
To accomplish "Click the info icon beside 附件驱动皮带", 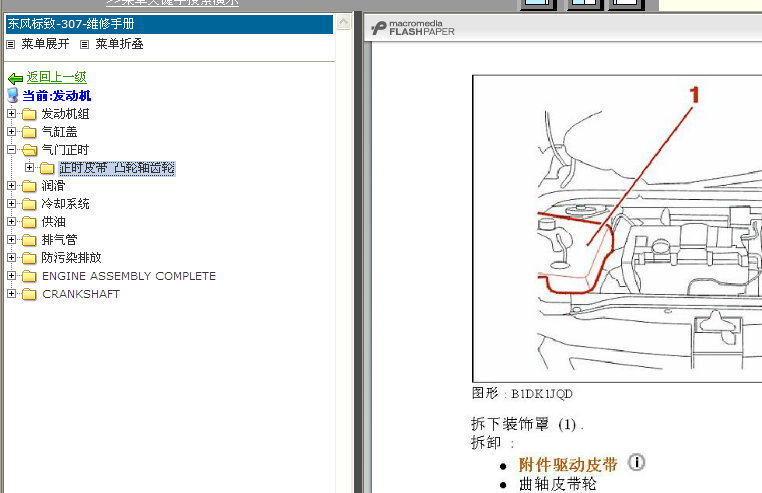I will tap(636, 462).
